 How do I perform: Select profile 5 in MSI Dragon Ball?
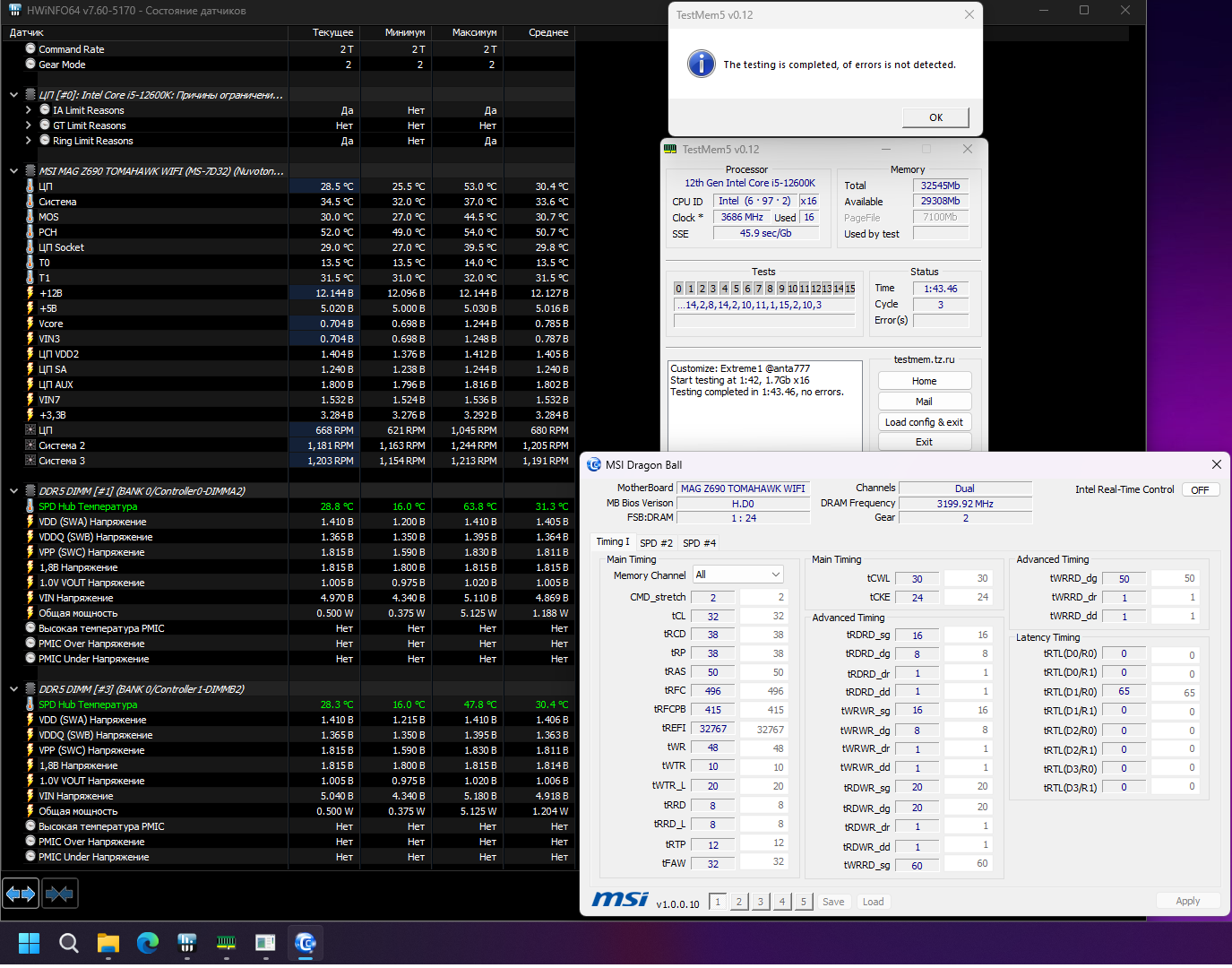click(804, 902)
